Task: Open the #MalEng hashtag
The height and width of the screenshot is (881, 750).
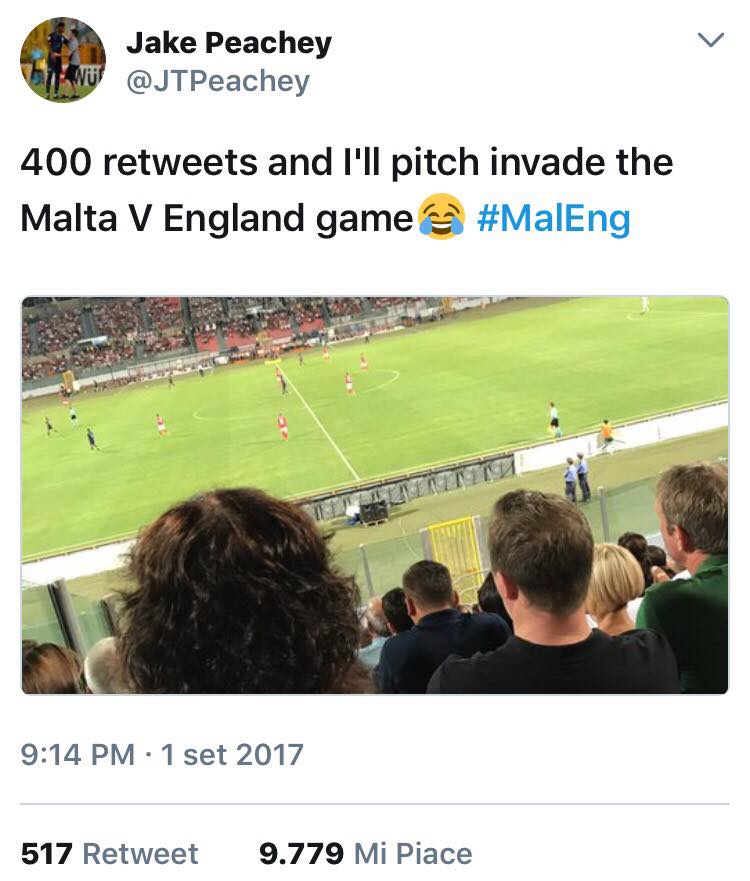Action: tap(553, 218)
